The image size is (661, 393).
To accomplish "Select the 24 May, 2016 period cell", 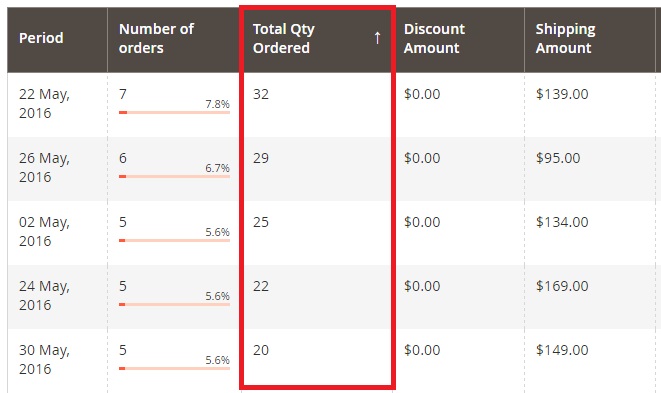I will (x=44, y=295).
